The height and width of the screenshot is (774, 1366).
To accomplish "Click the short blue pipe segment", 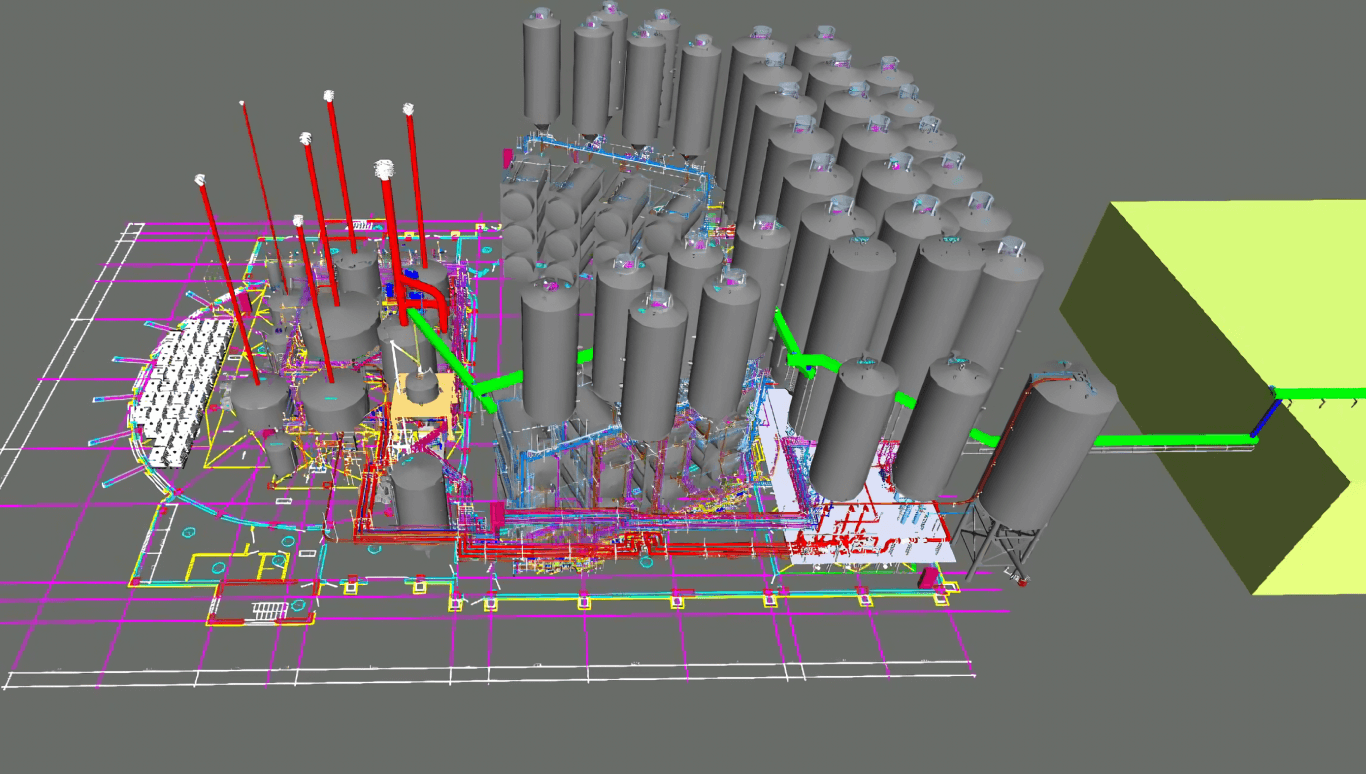I will tap(1265, 418).
